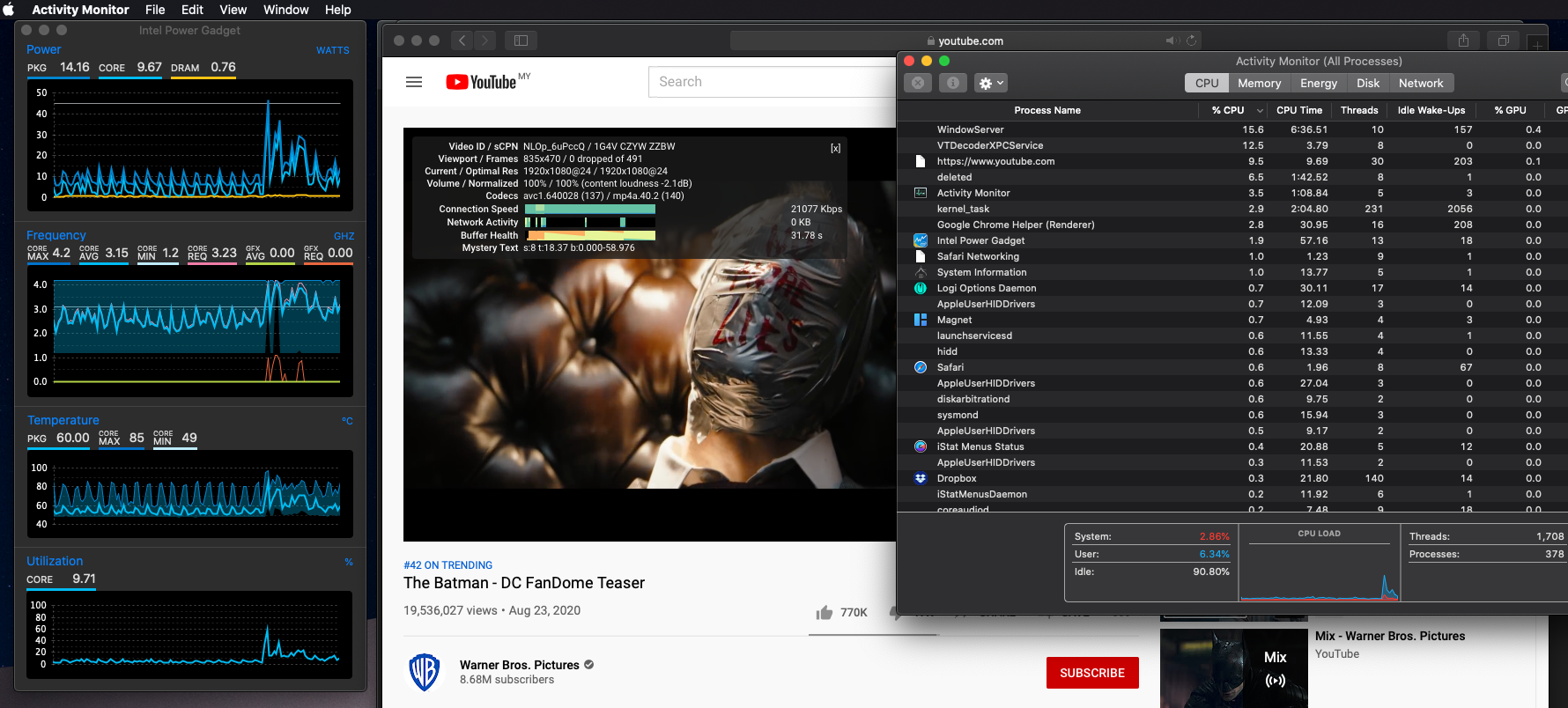This screenshot has height=708, width=1568.
Task: Select the kernel_task process row
Action: click(x=1232, y=209)
